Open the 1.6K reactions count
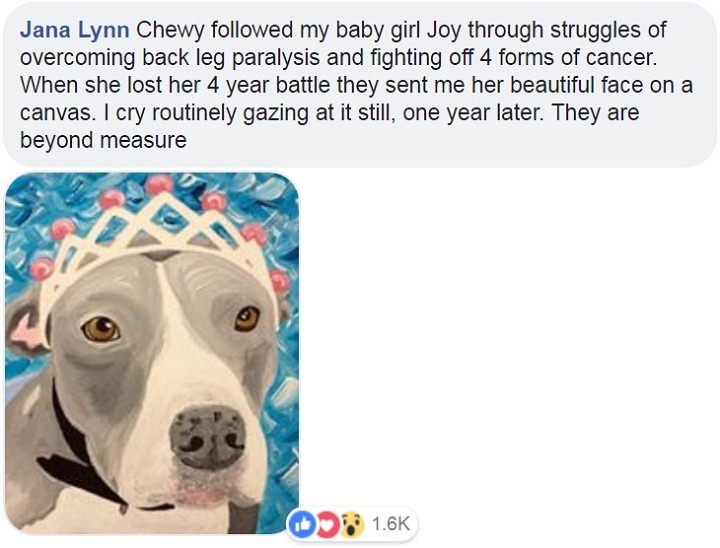The height and width of the screenshot is (548, 720). (391, 524)
